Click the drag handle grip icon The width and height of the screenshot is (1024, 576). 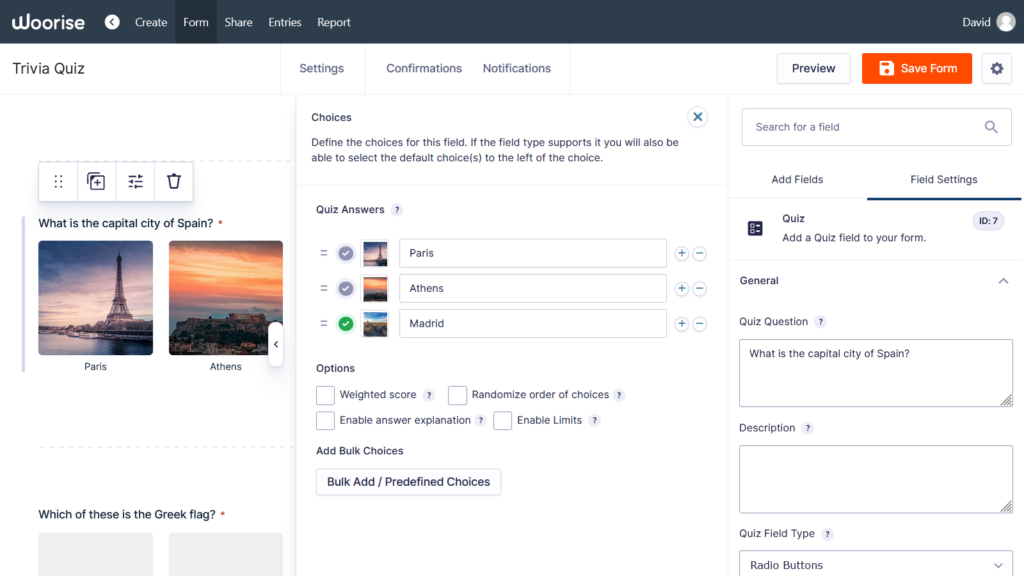point(58,181)
